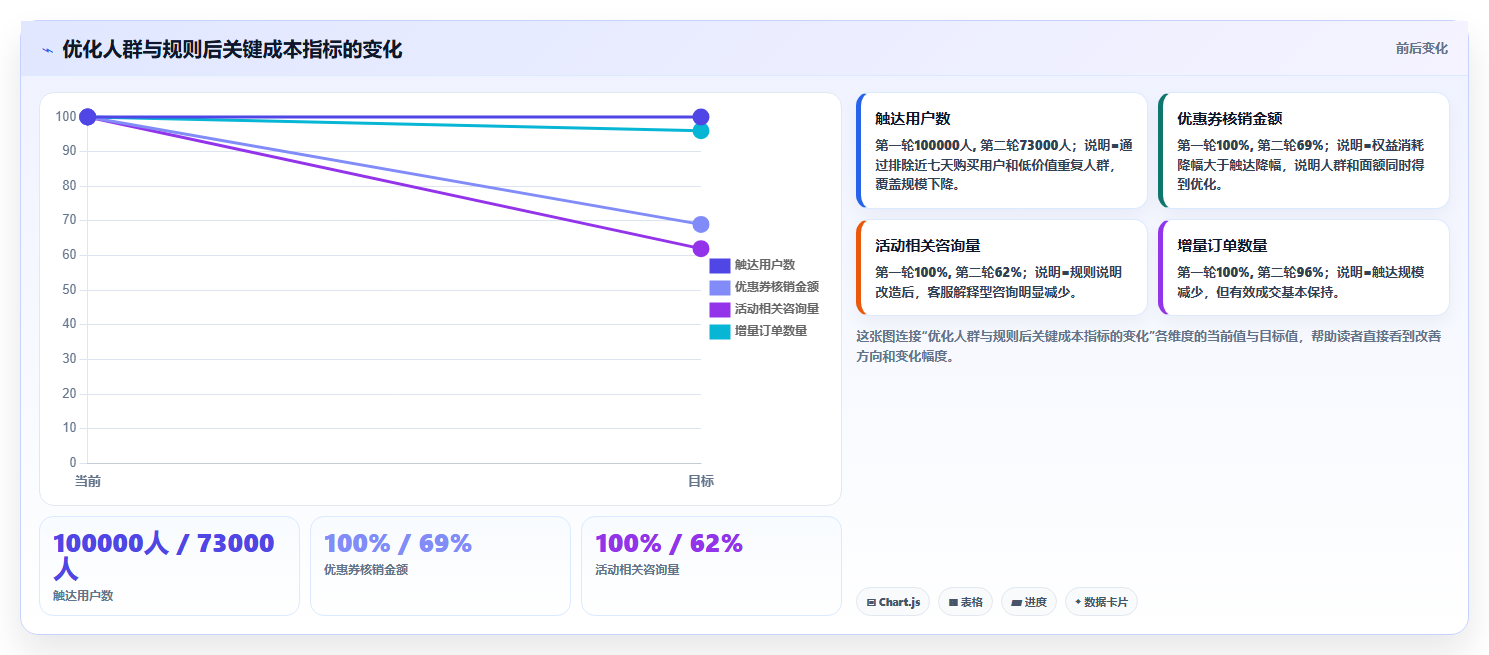Viewport: 1489px width, 655px height.
Task: Toggle the 优惠券核销金额 legend color swatch
Action: point(720,287)
